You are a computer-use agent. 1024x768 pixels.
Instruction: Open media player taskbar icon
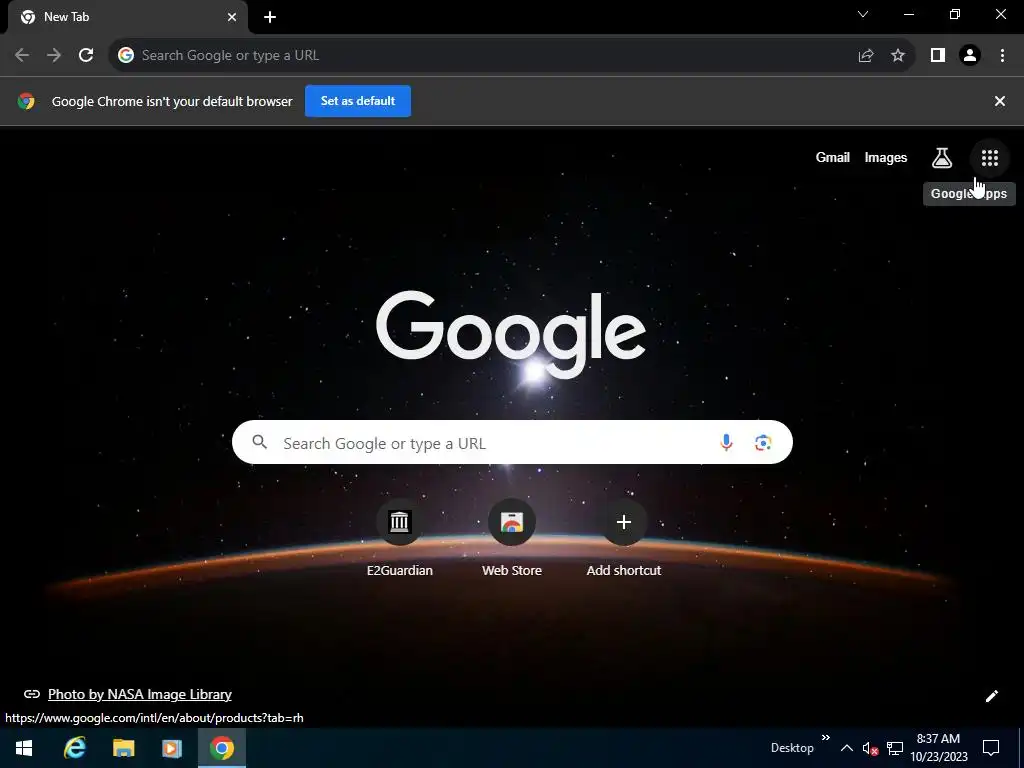[172, 748]
